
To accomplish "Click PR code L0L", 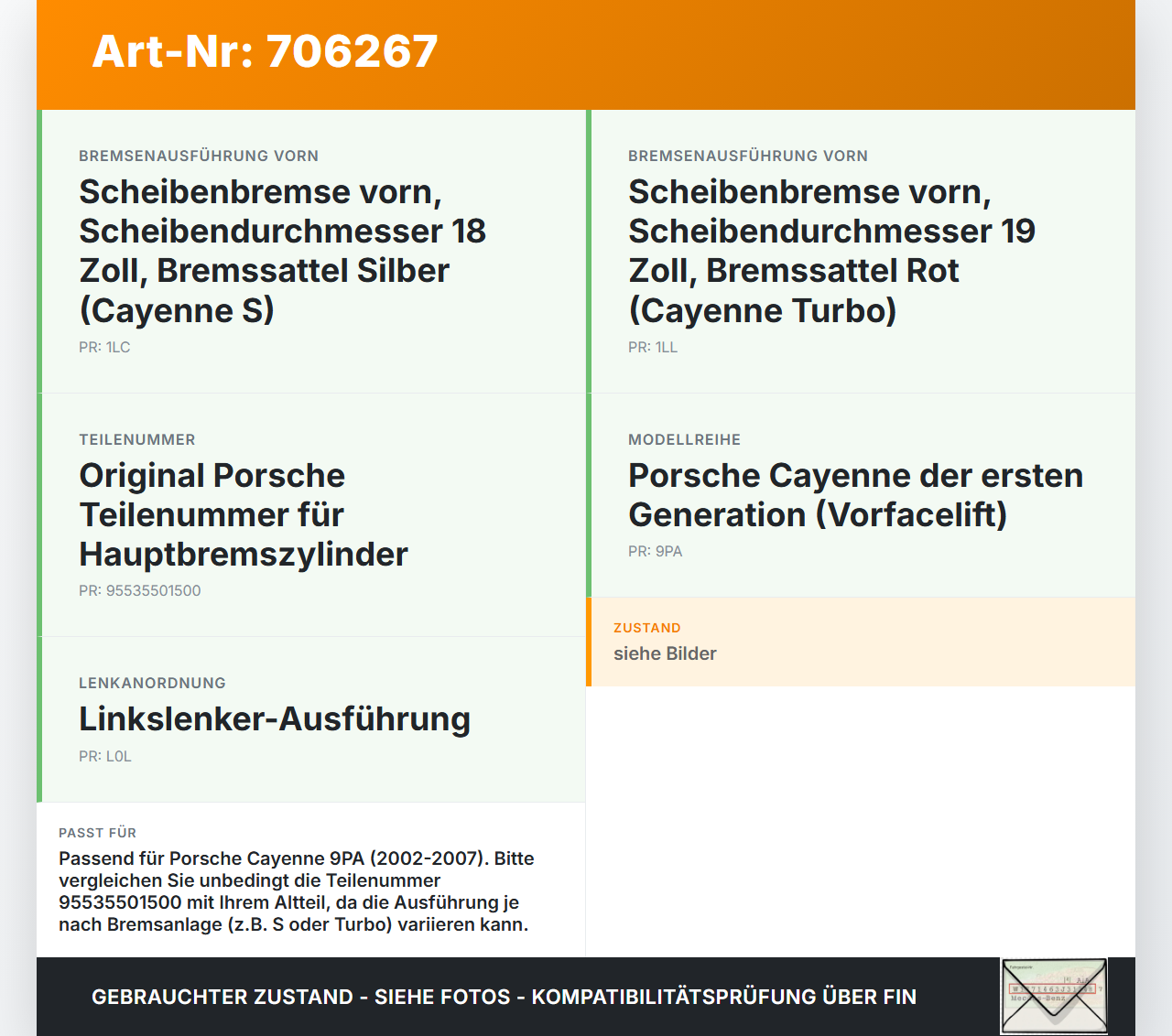I will point(105,756).
